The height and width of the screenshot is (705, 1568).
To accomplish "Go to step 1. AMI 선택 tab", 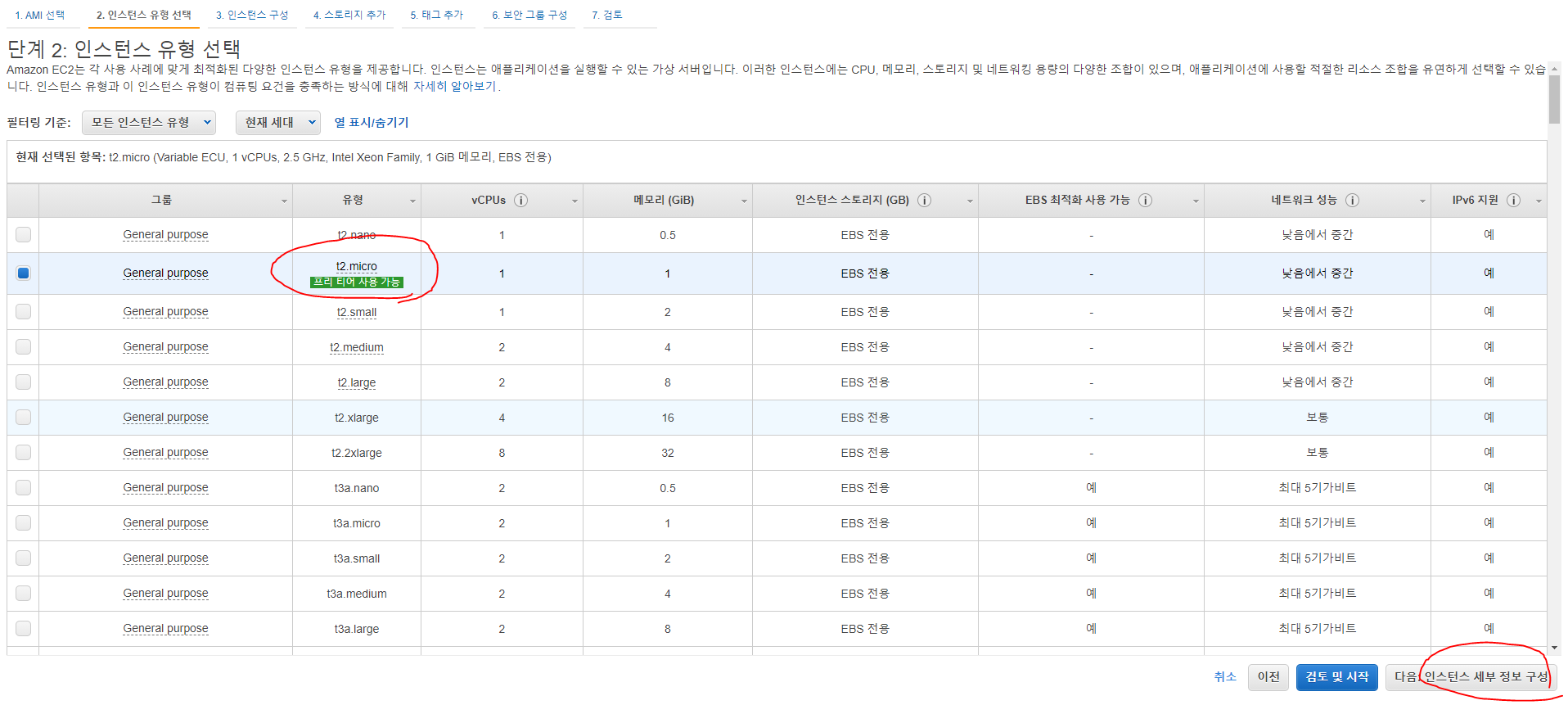I will (41, 16).
